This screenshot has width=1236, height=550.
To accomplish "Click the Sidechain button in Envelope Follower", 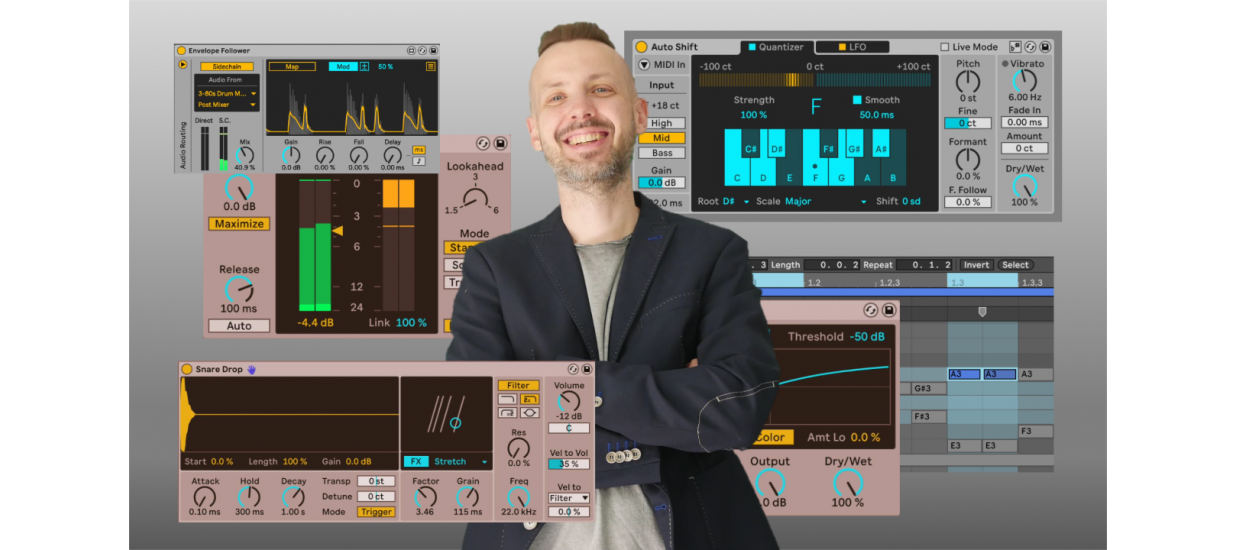I will (226, 66).
